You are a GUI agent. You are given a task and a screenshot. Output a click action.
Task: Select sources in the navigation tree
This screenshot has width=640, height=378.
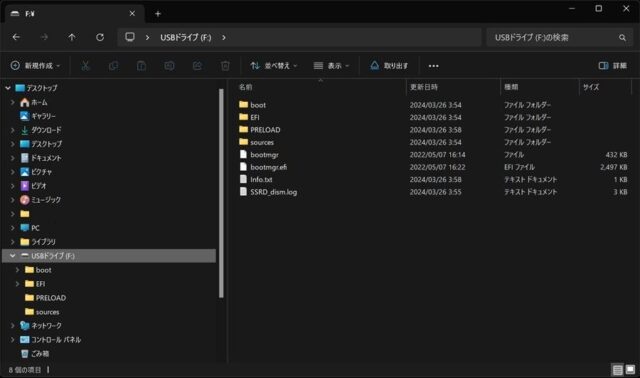point(47,312)
